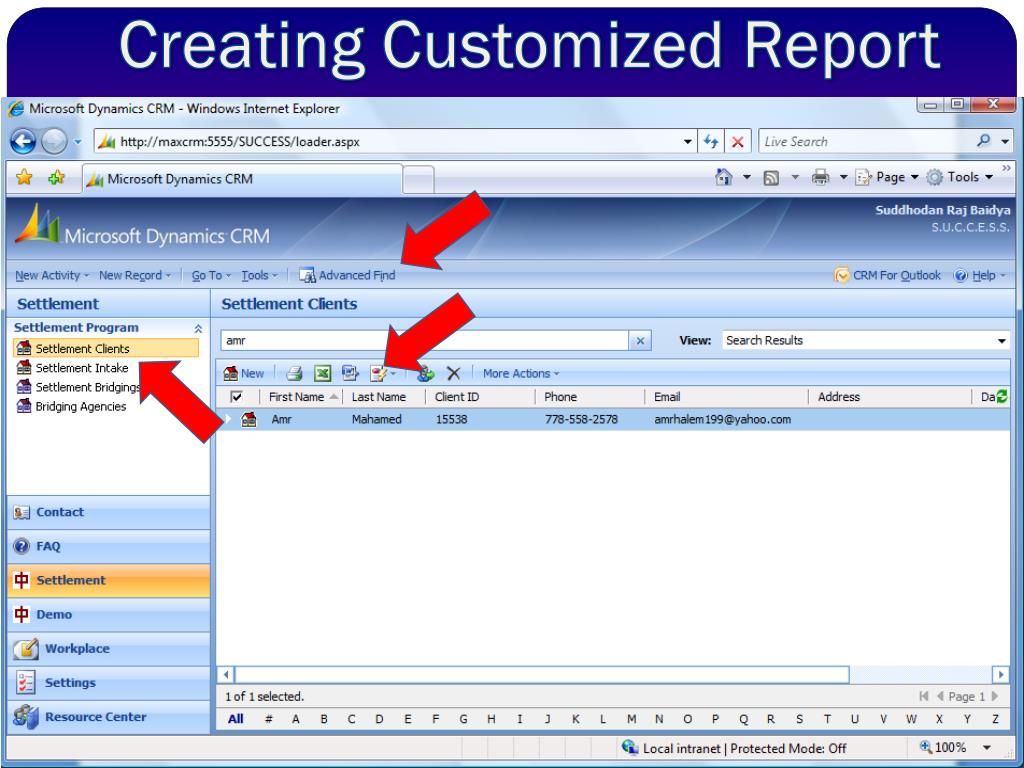Open the View dropdown showing Search Results
Image resolution: width=1024 pixels, height=768 pixels.
(865, 340)
